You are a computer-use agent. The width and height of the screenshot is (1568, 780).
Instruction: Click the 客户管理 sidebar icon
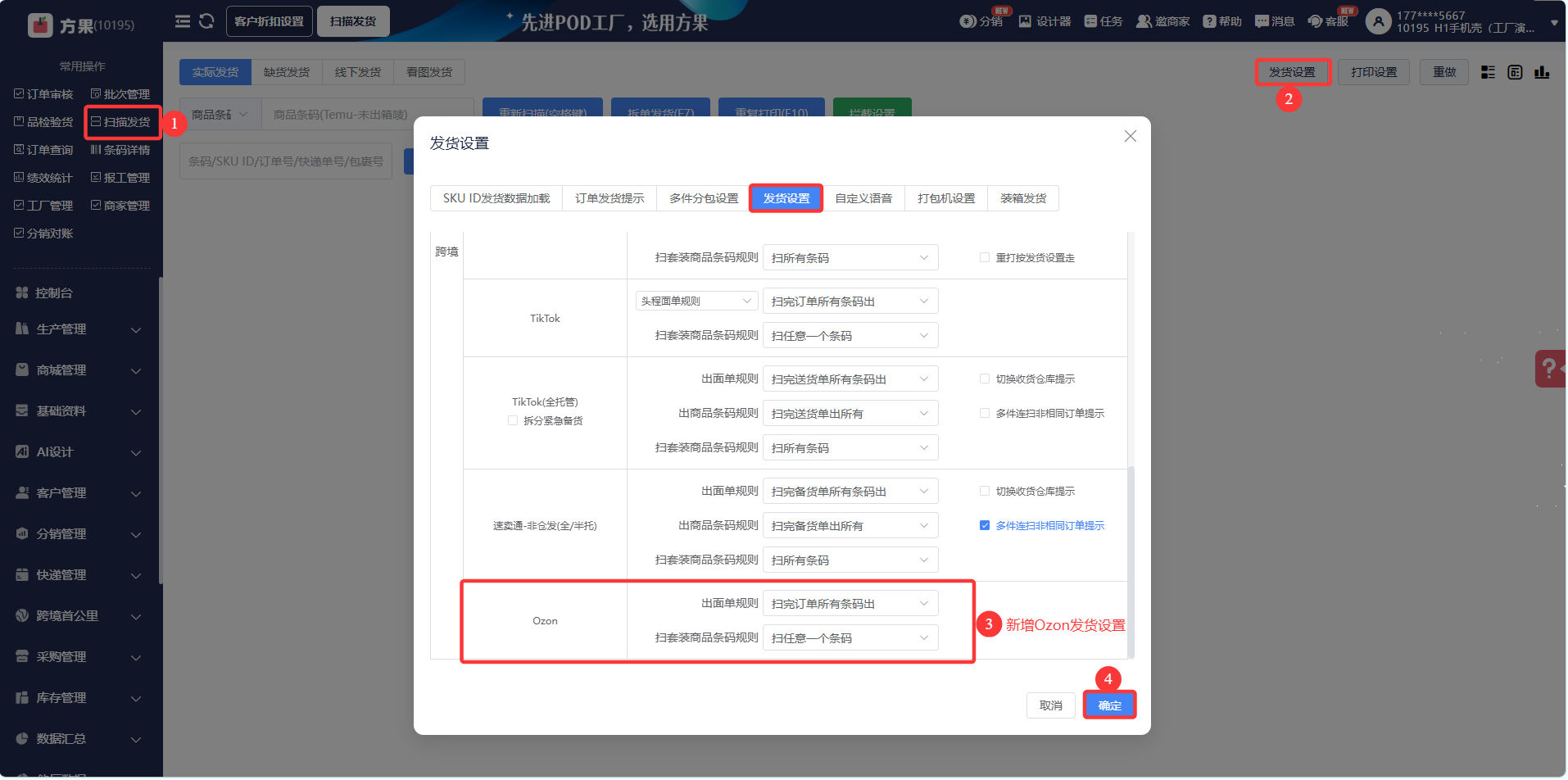22,492
